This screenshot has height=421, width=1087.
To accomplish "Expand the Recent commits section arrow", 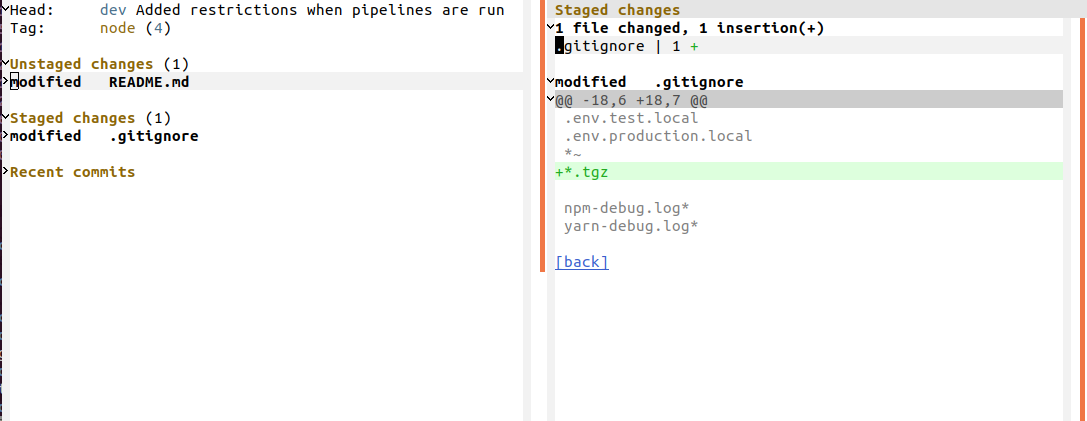I will point(5,172).
